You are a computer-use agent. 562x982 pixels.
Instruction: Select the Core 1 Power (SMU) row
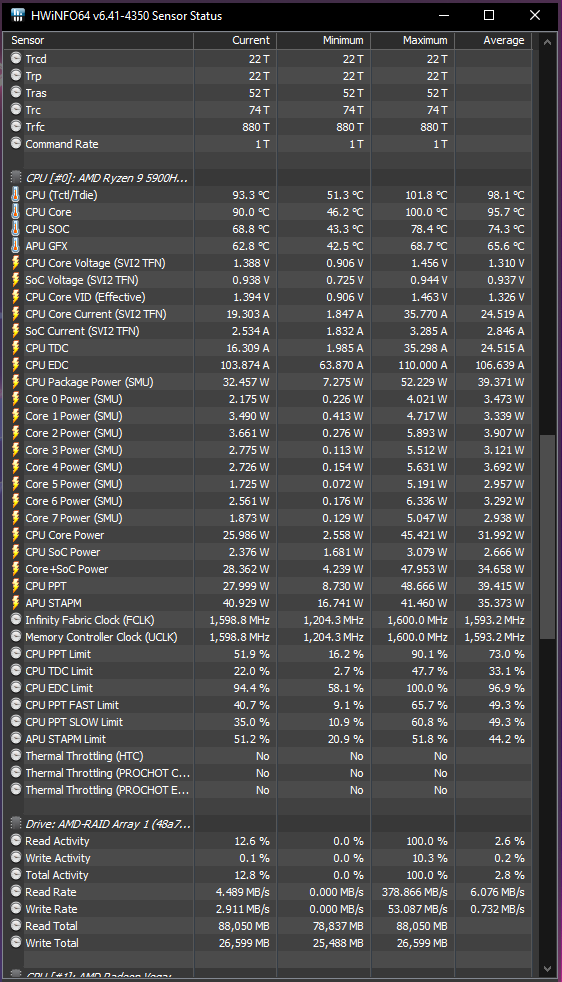tap(268, 416)
